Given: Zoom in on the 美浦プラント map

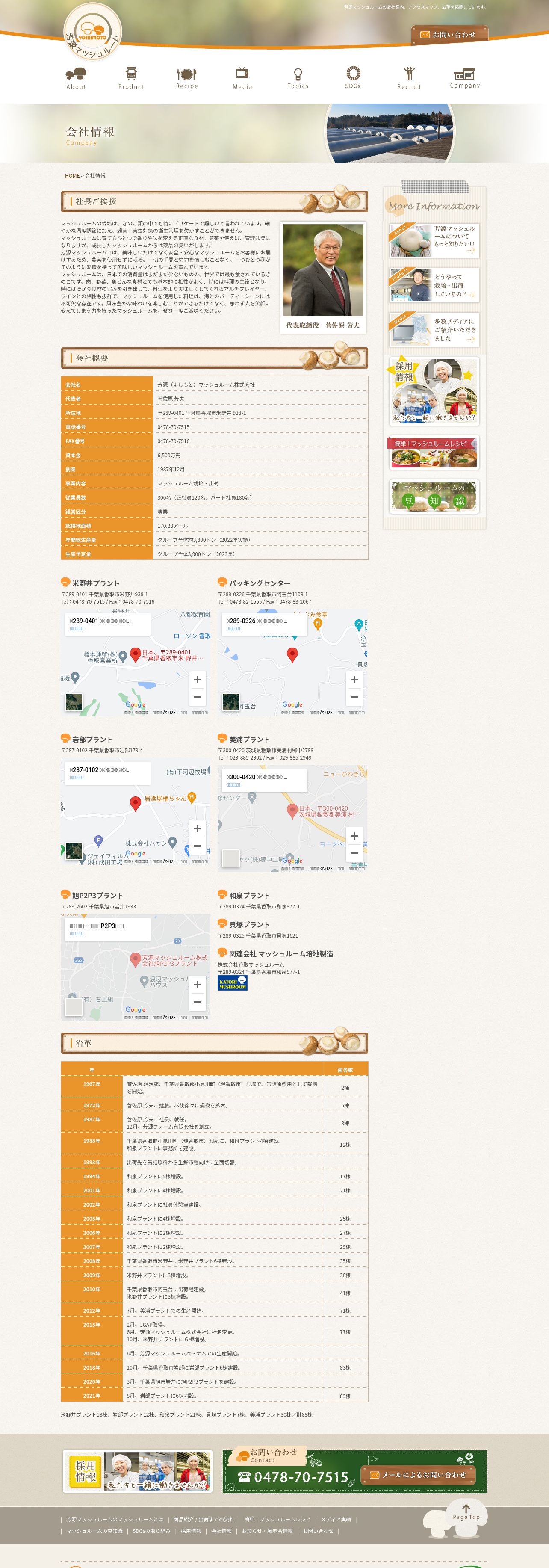Looking at the screenshot, I should 354,836.
